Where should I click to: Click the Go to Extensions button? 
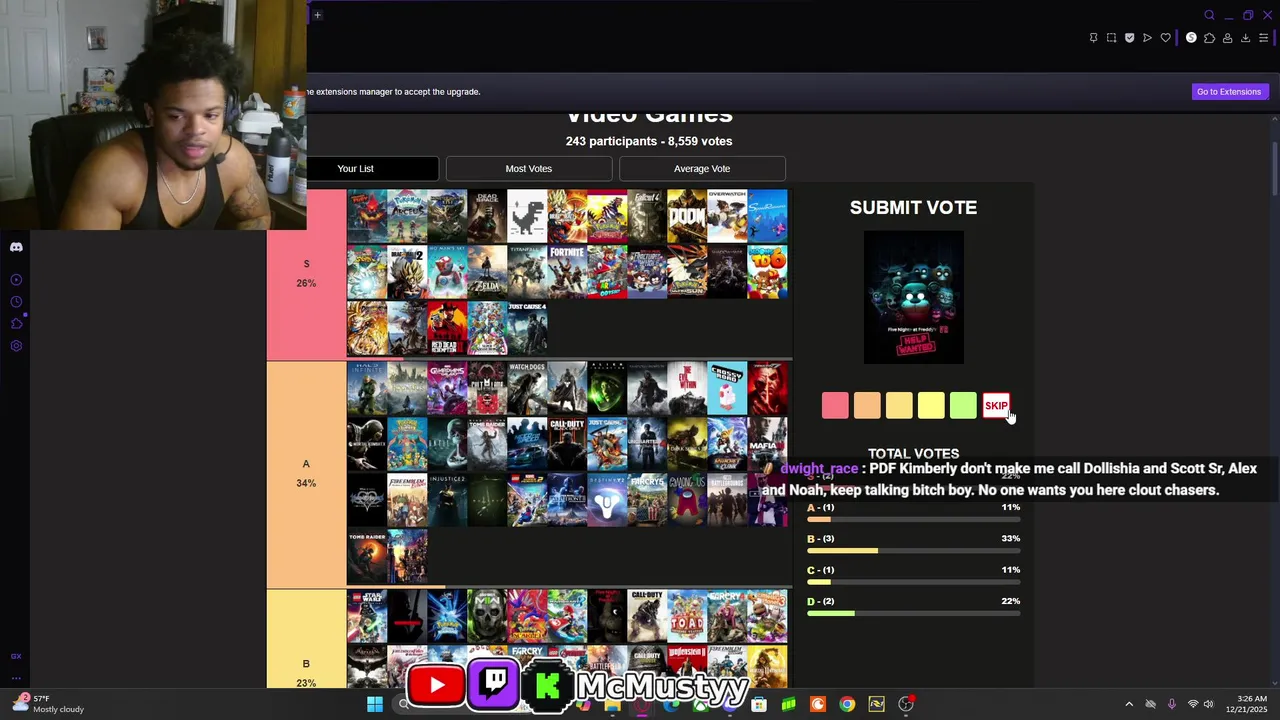[x=1229, y=92]
